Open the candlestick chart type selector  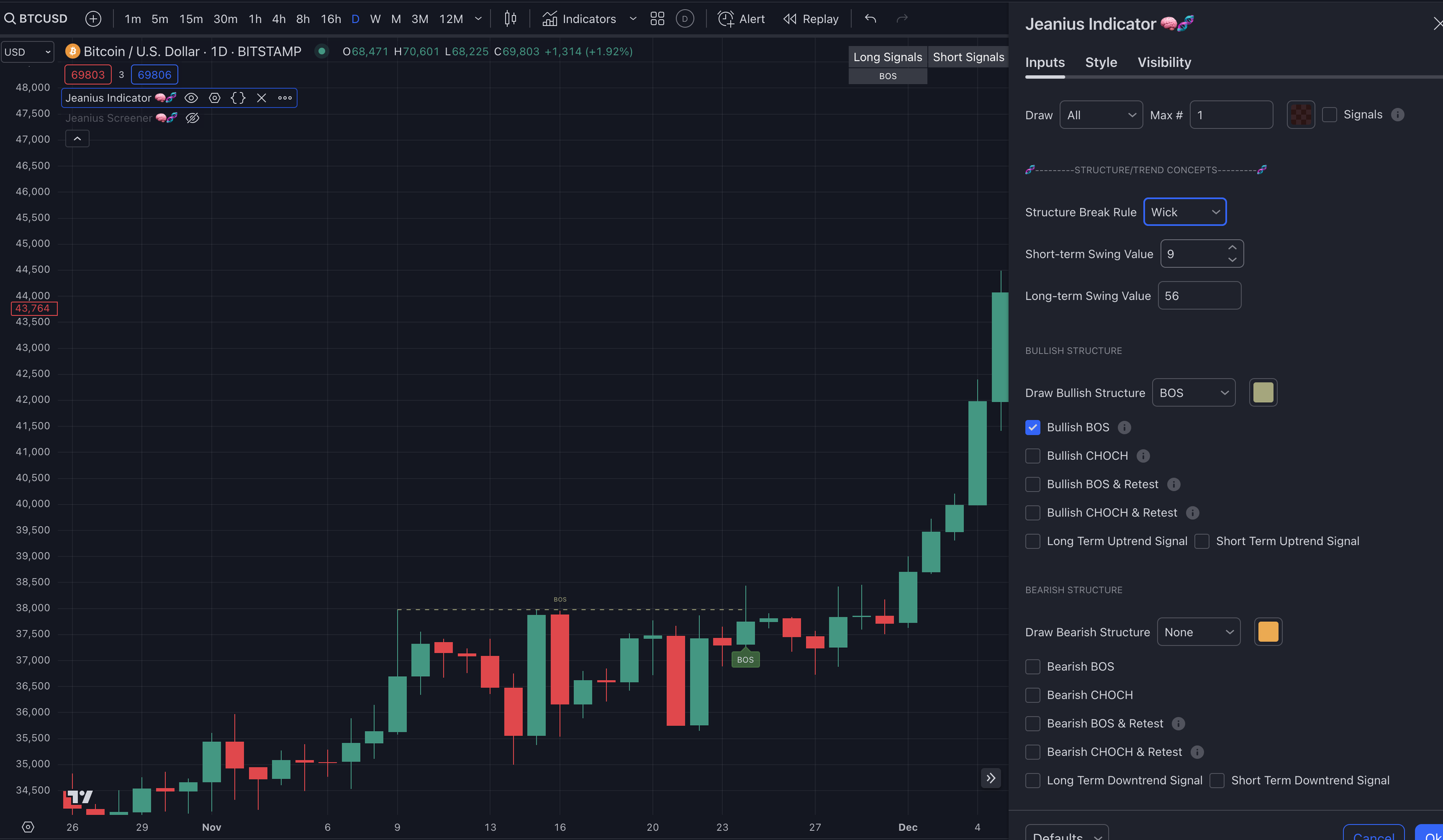coord(510,19)
